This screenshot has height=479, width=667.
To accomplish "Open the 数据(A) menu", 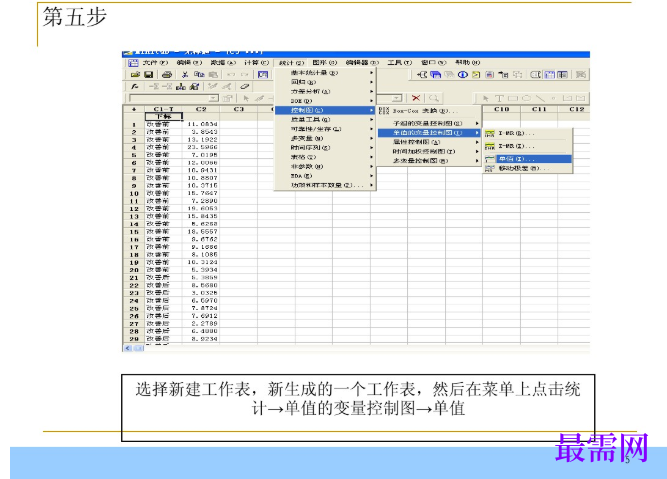I will 223,63.
